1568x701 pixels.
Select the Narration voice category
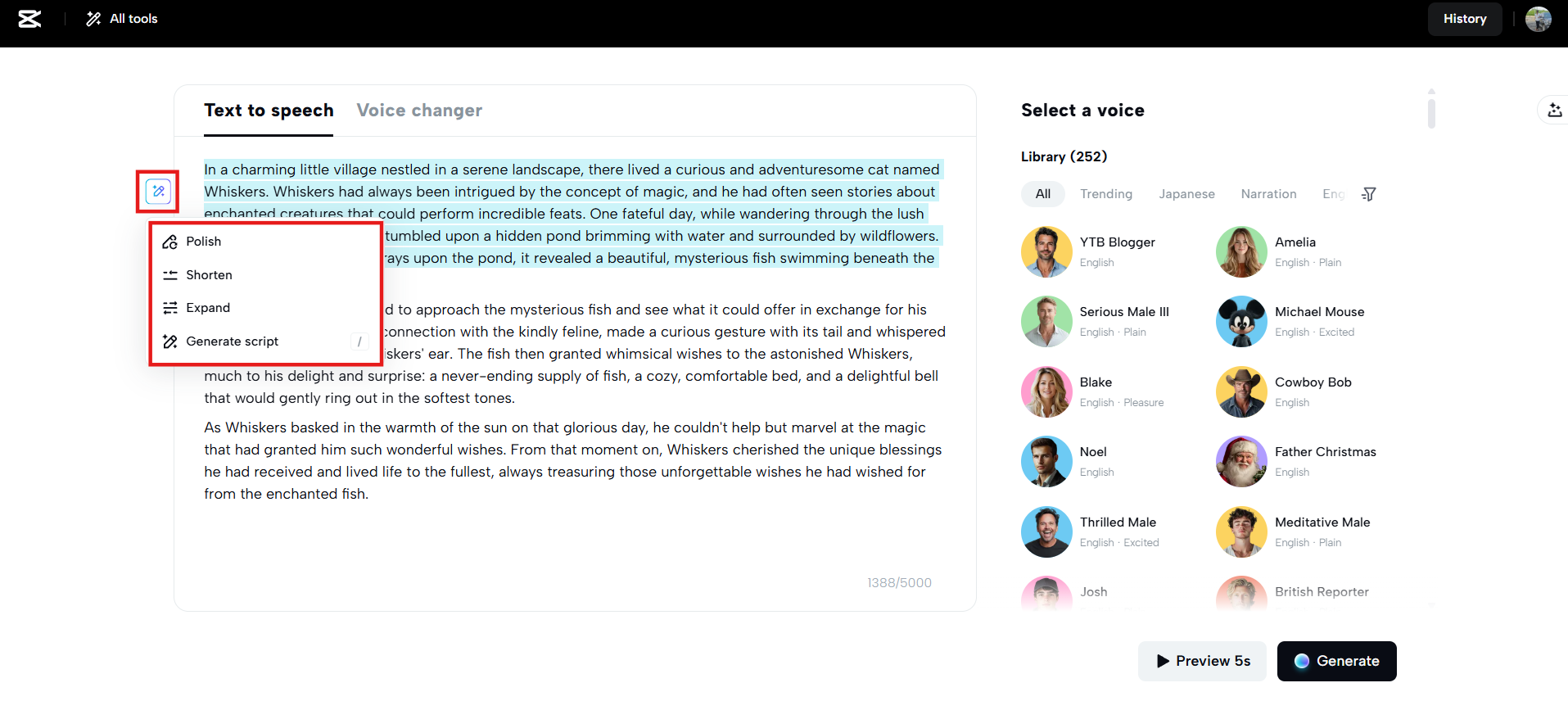pos(1268,194)
